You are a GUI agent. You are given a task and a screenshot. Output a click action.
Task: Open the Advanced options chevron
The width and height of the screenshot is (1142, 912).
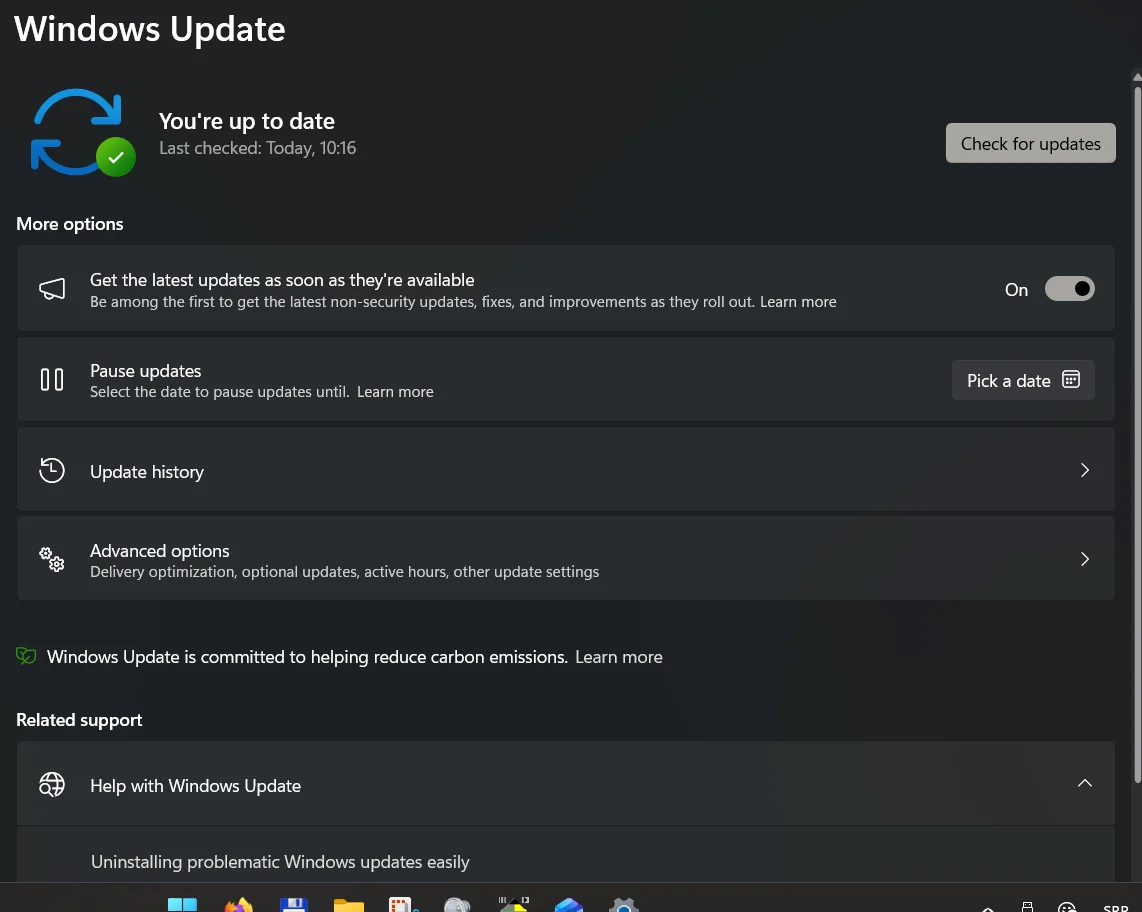tap(1084, 559)
